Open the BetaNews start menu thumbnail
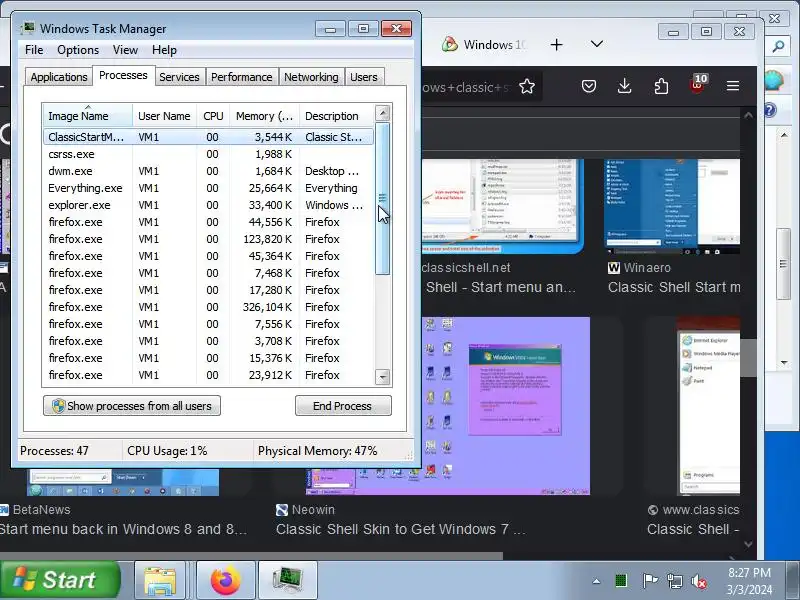The image size is (800, 600). coord(123,482)
